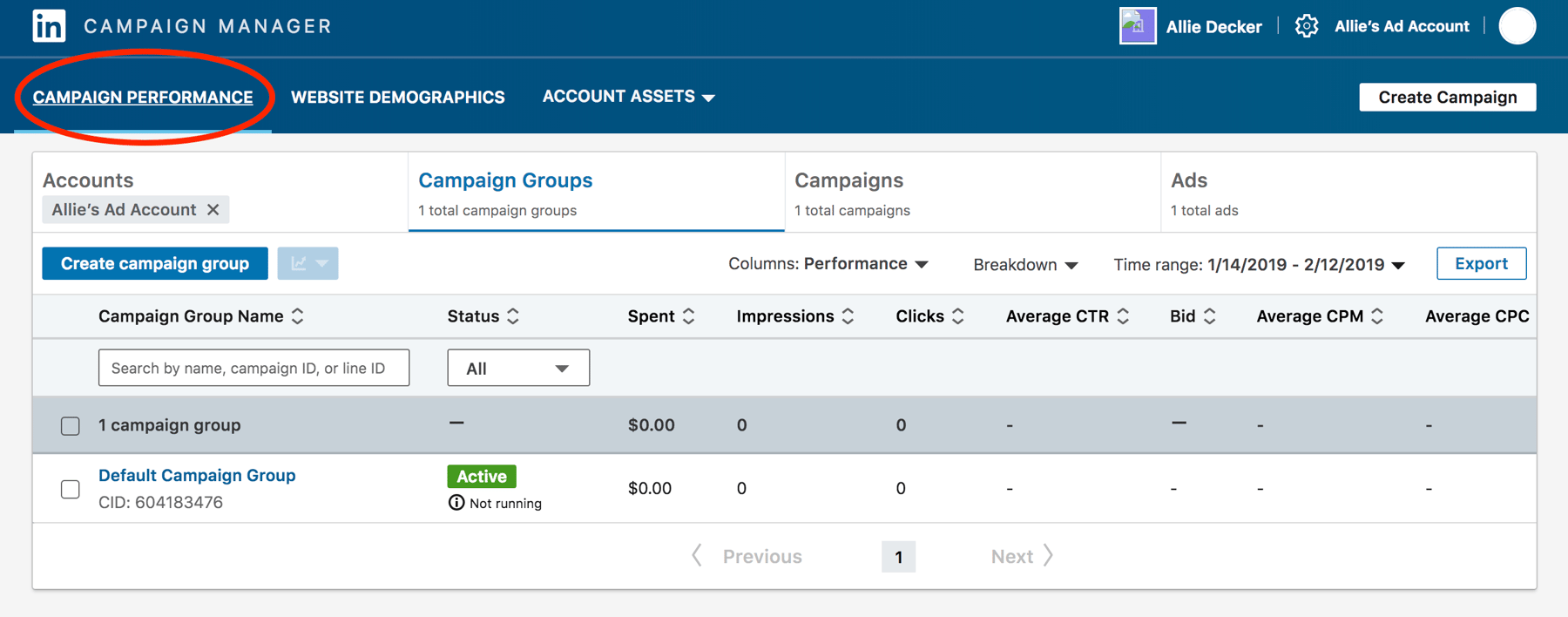
Task: Click Allie's Ad Account in header
Action: pyautogui.click(x=1402, y=26)
